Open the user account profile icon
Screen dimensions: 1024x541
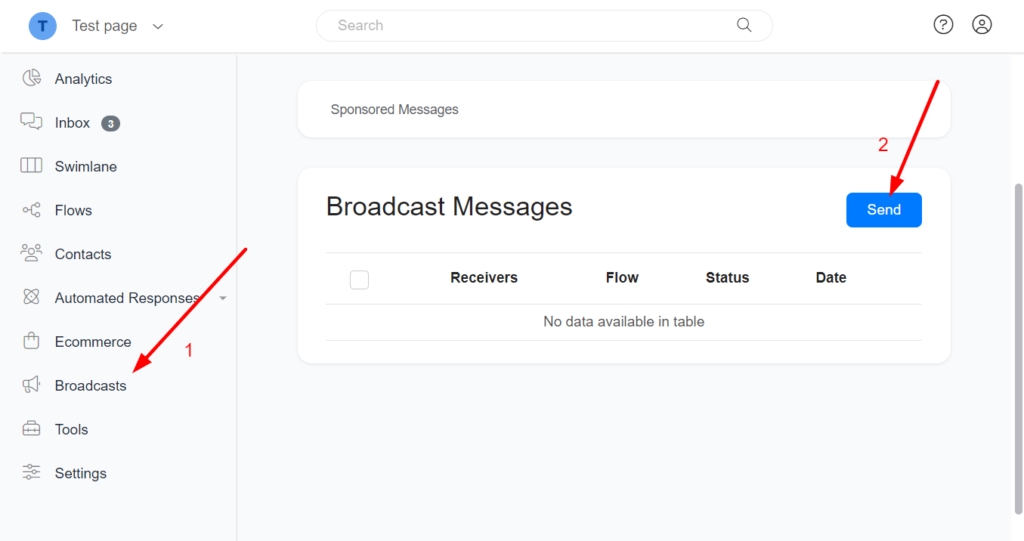(982, 25)
